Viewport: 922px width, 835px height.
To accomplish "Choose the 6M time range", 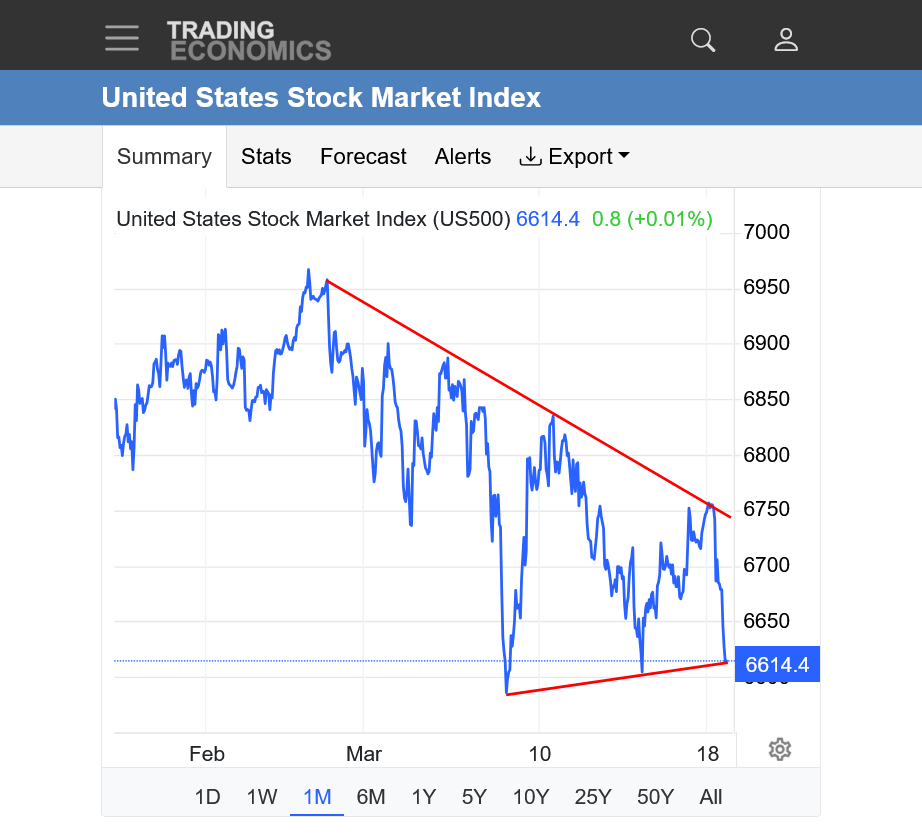I will pyautogui.click(x=371, y=797).
